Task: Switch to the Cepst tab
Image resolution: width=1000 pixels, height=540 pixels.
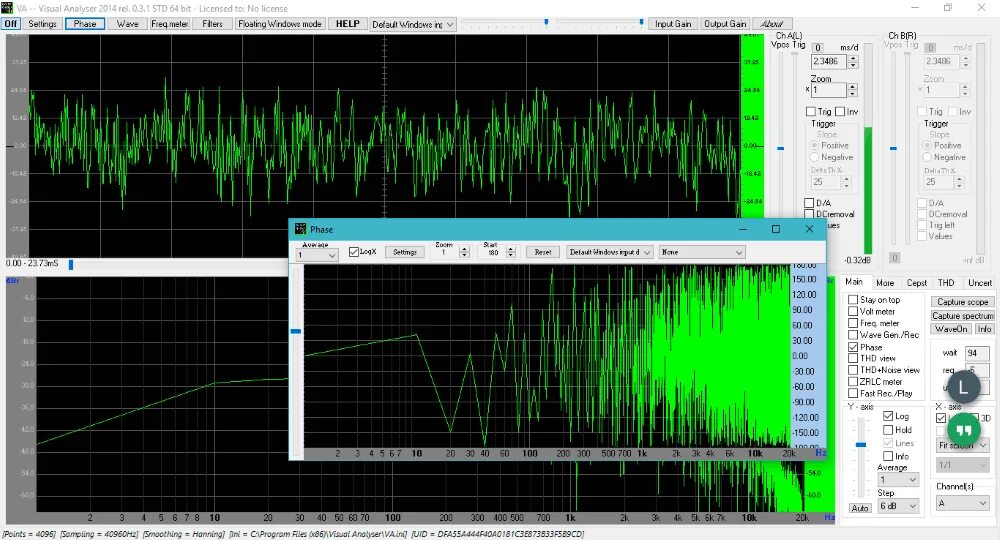Action: coord(916,282)
